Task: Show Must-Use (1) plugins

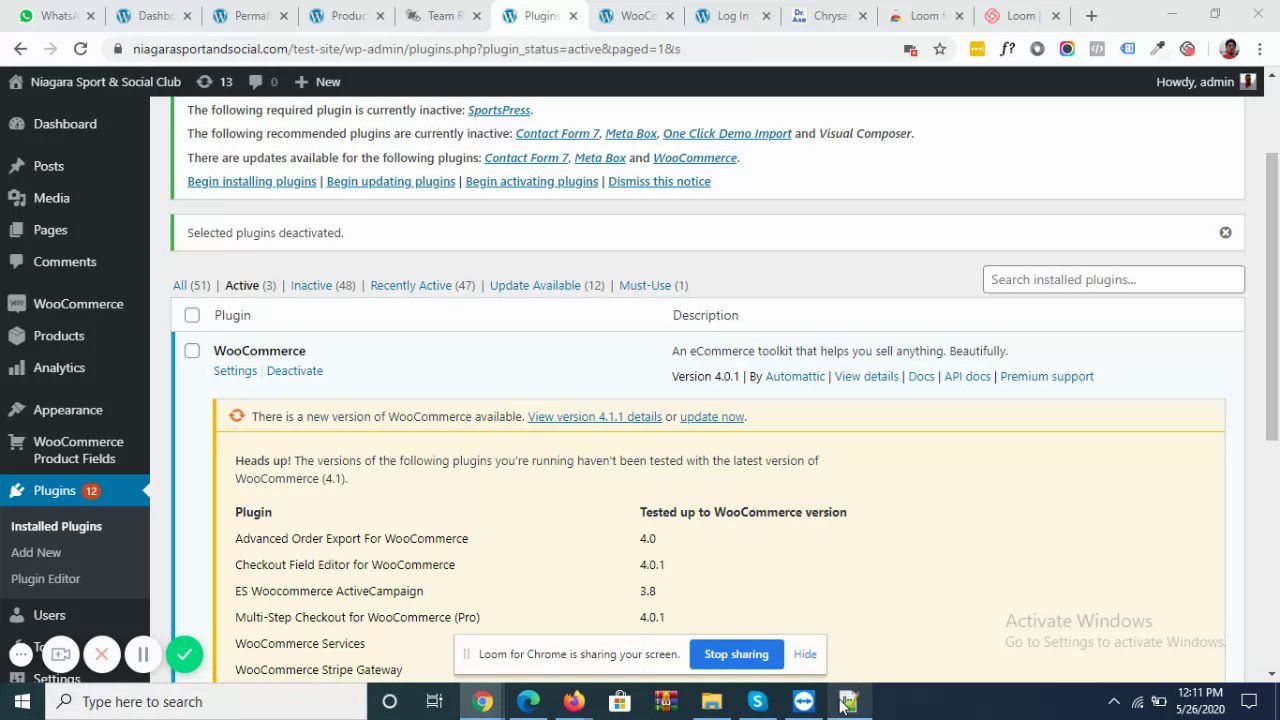Action: tap(654, 285)
